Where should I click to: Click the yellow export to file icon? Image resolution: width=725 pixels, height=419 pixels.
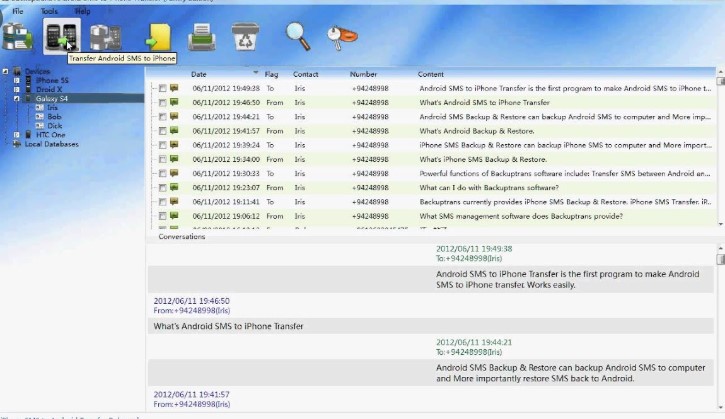click(x=159, y=37)
